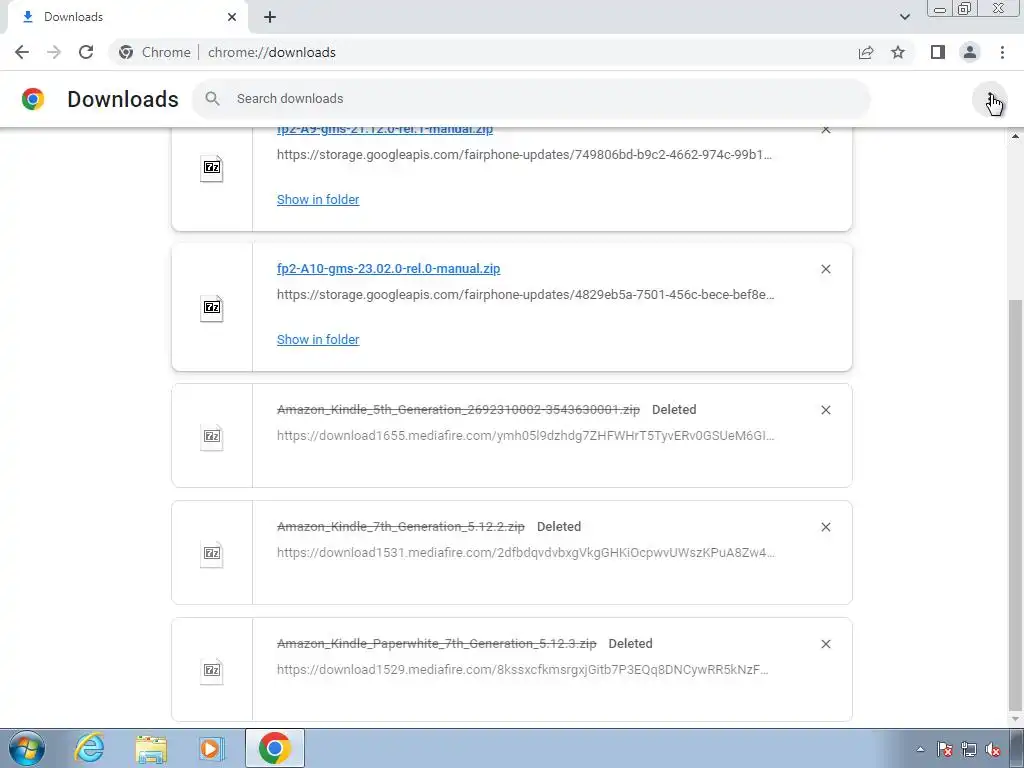
Task: Click download1529 mediafire URL
Action: click(x=522, y=669)
